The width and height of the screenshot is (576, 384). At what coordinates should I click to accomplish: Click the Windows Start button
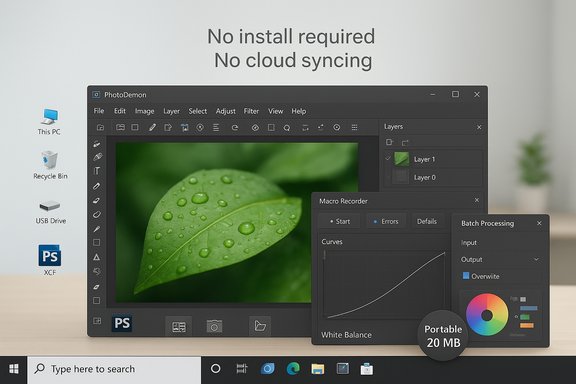click(14, 369)
